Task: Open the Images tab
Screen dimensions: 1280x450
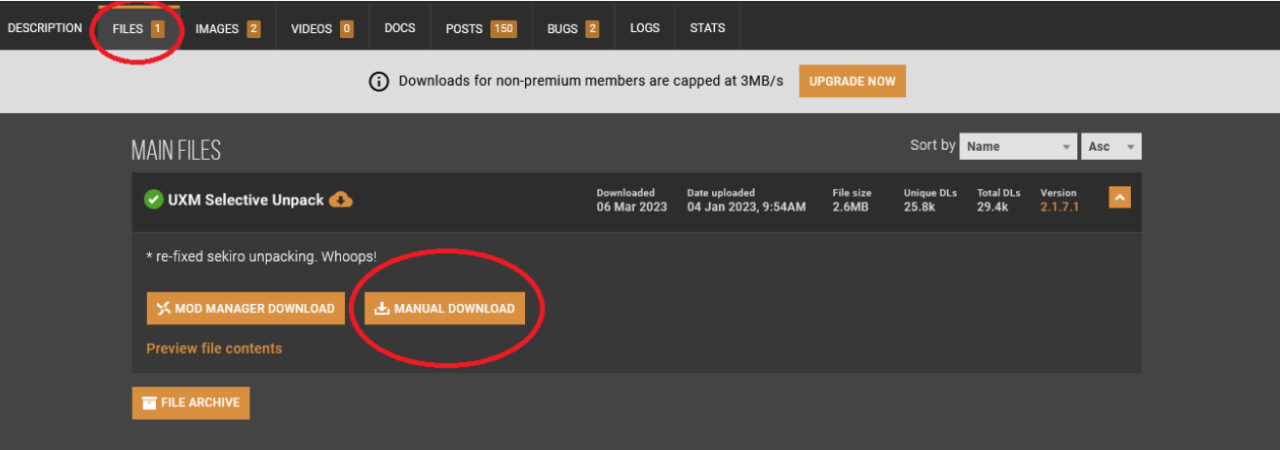Action: 227,29
